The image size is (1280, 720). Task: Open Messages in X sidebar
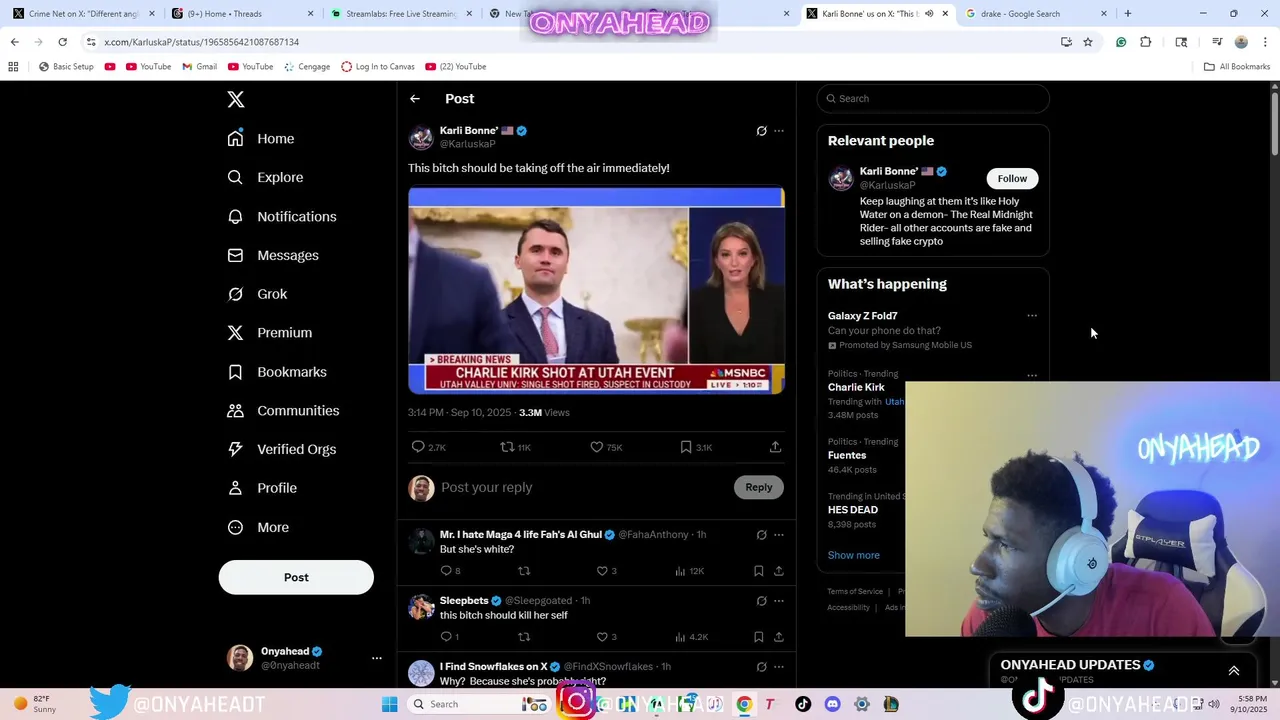pyautogui.click(x=273, y=255)
